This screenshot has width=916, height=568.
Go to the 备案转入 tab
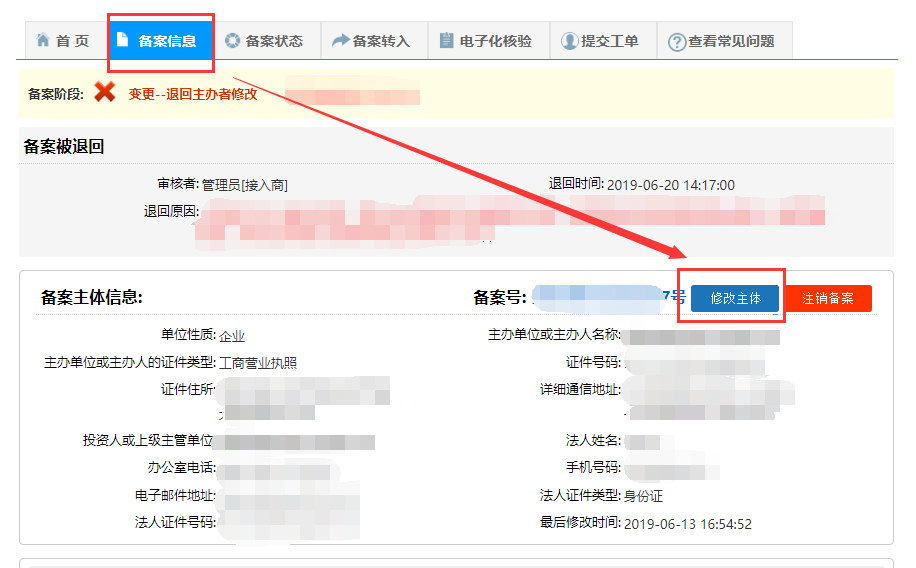(x=374, y=40)
